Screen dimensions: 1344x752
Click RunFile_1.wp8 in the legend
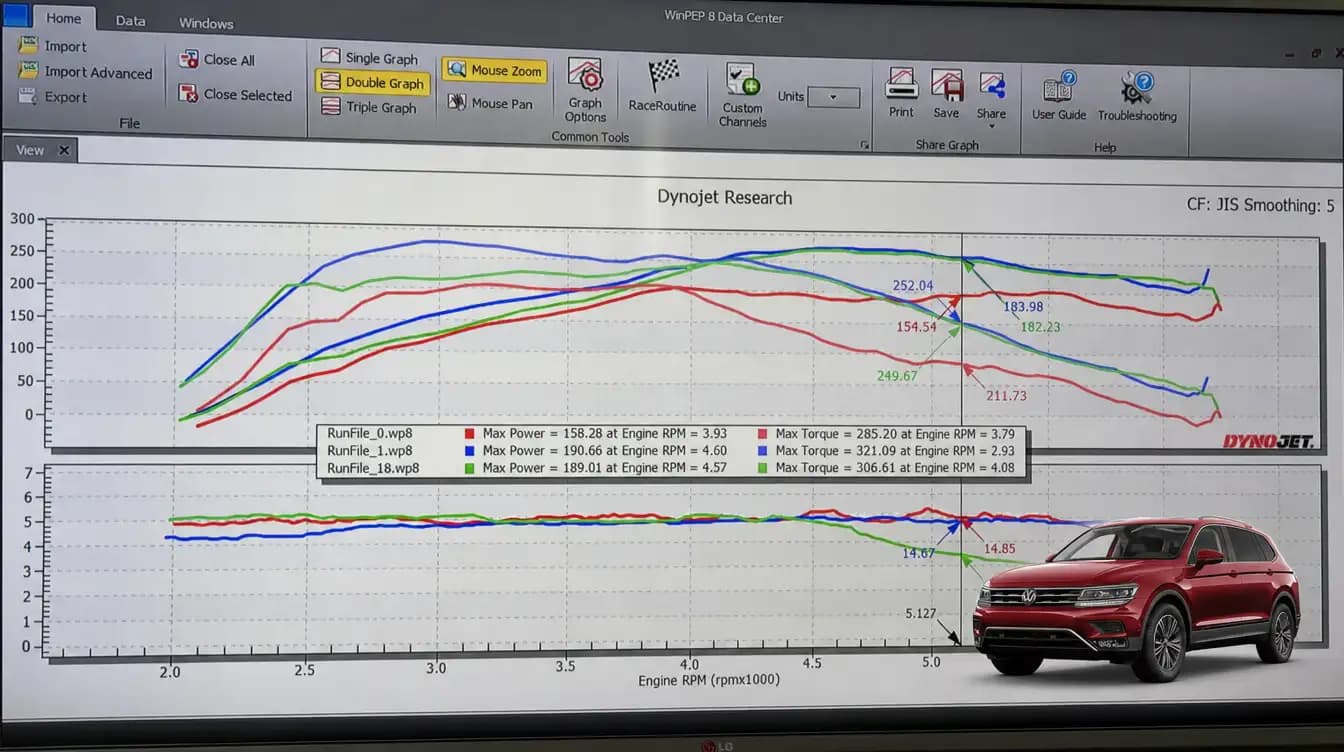[369, 450]
